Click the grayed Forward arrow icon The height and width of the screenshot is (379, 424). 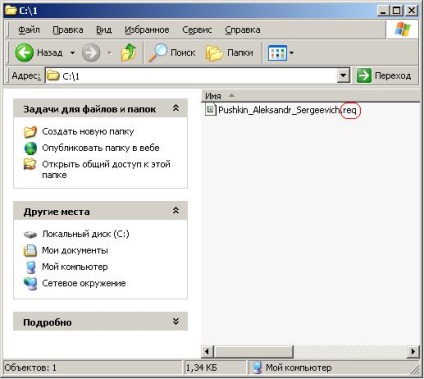click(x=91, y=53)
